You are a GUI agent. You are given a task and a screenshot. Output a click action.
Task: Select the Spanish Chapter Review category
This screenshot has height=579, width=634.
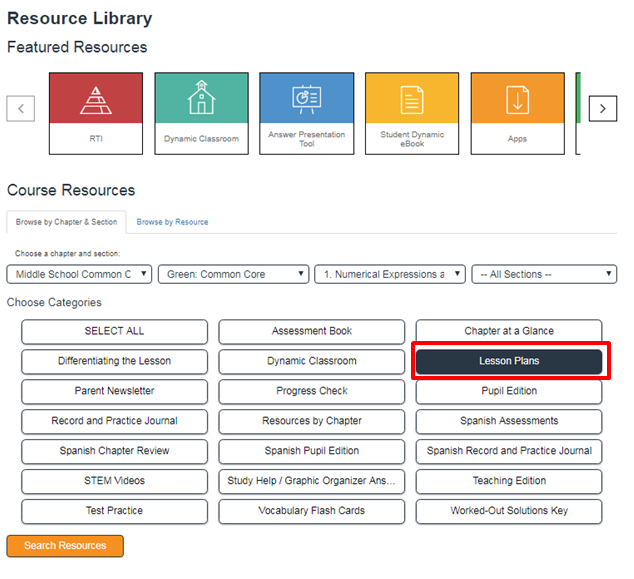[114, 451]
